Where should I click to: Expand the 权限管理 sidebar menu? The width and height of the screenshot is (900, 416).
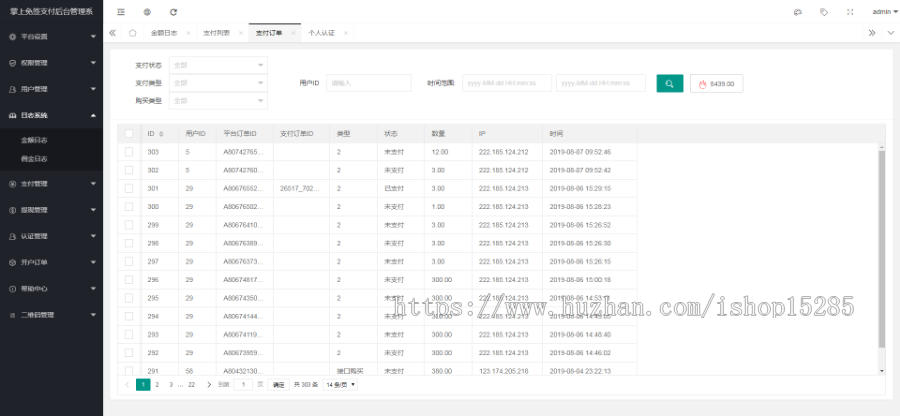click(x=52, y=63)
